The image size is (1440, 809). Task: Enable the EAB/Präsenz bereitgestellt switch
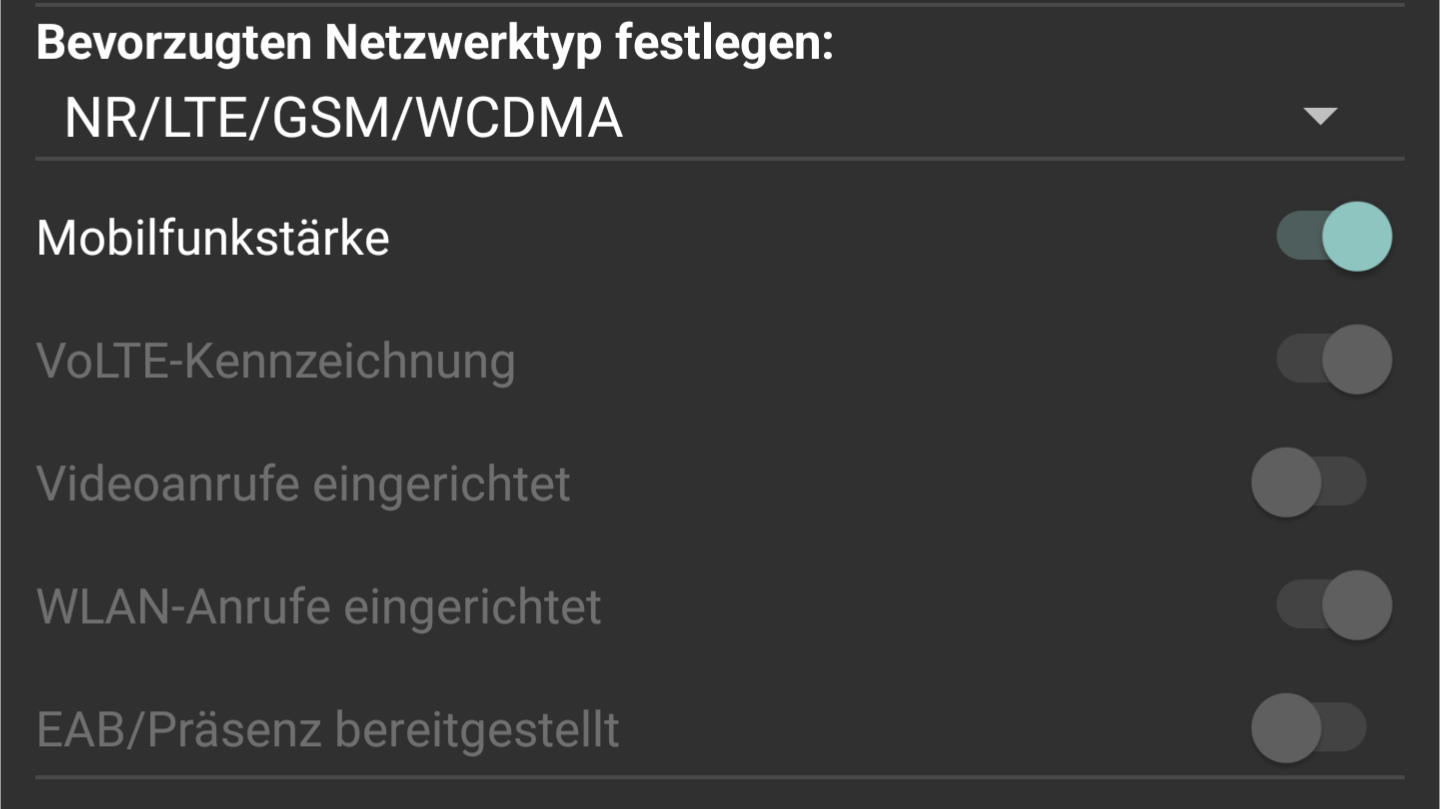tap(1309, 729)
